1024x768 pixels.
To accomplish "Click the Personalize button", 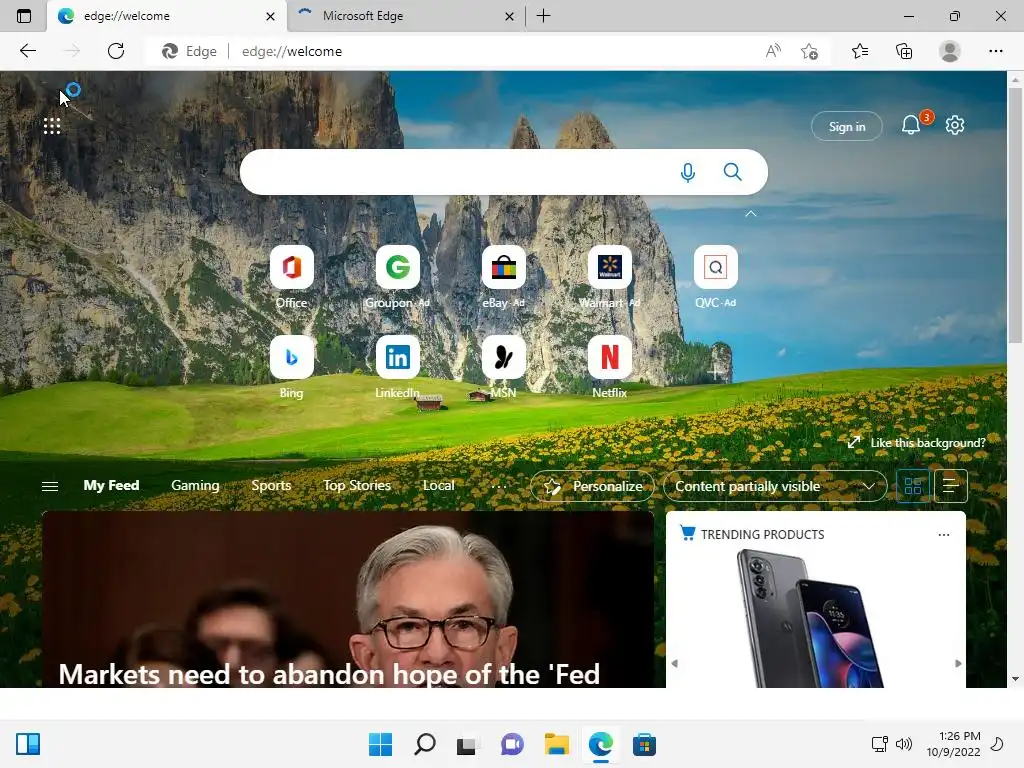I will tap(593, 487).
